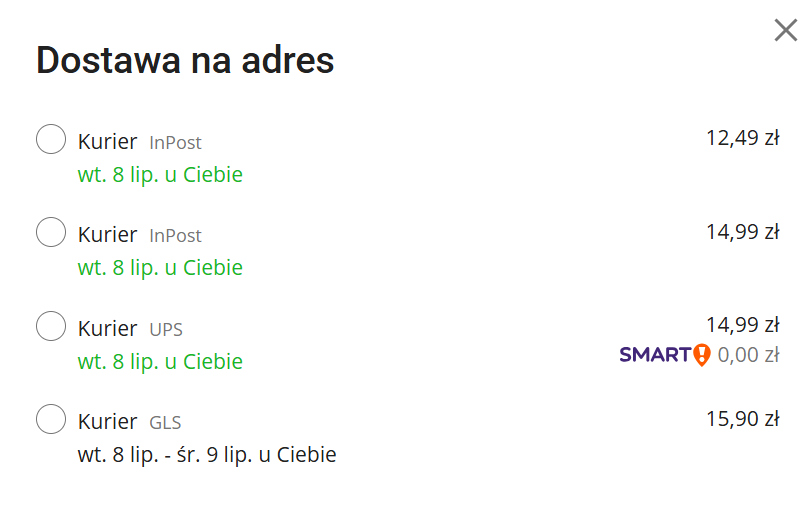
Task: Click the 14,99 zł price above the SMART logo
Action: [743, 325]
